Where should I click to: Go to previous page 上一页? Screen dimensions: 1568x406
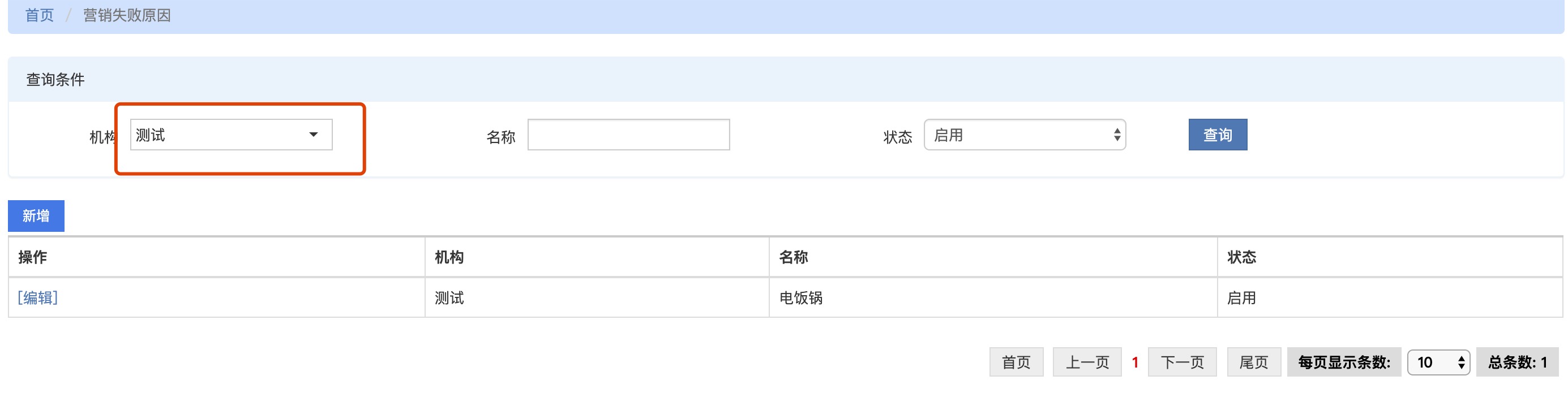point(1086,362)
